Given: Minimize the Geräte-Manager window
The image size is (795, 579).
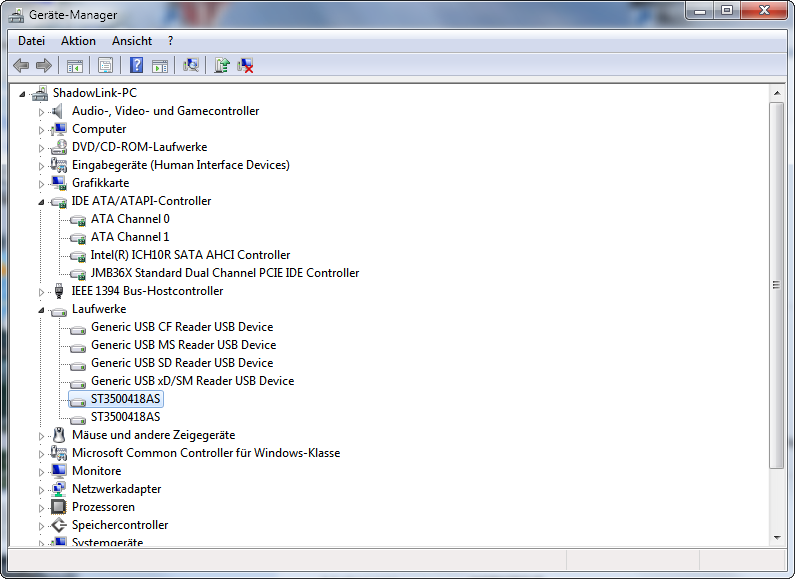Looking at the screenshot, I should point(700,11).
